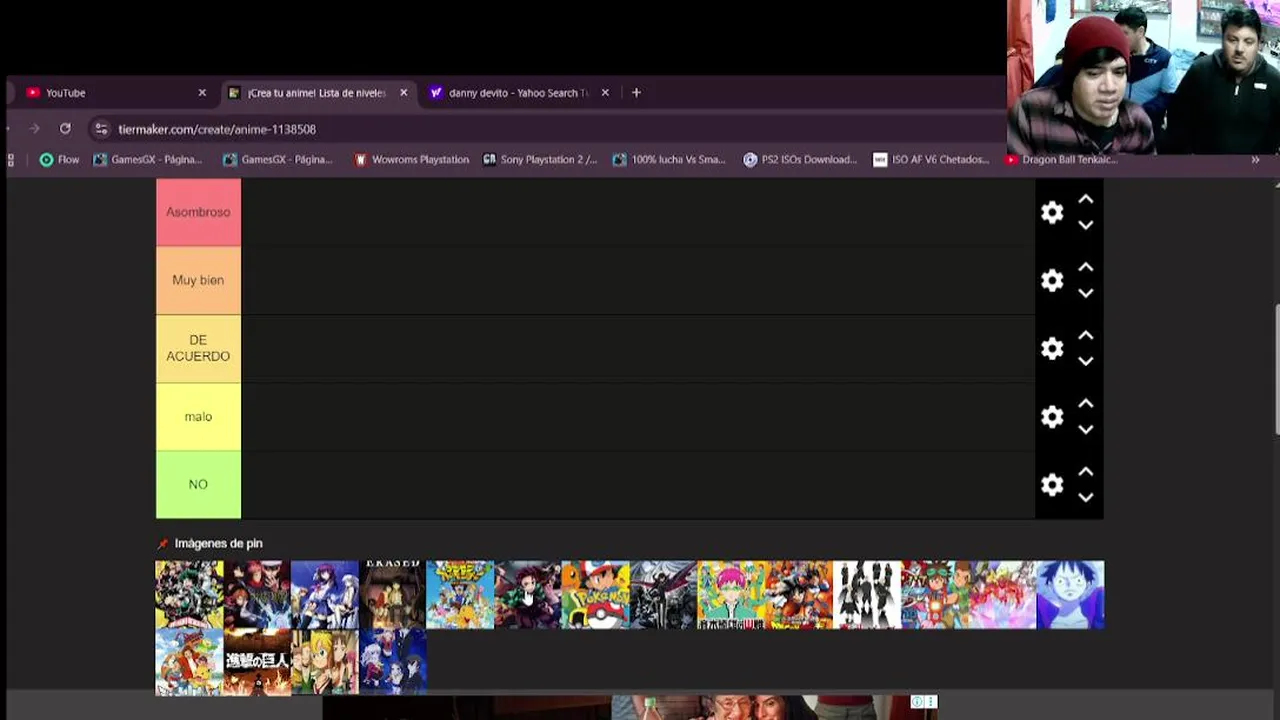Open the Dragon Ball Tenkaichi bookmark
Image resolution: width=1280 pixels, height=720 pixels.
click(1059, 159)
